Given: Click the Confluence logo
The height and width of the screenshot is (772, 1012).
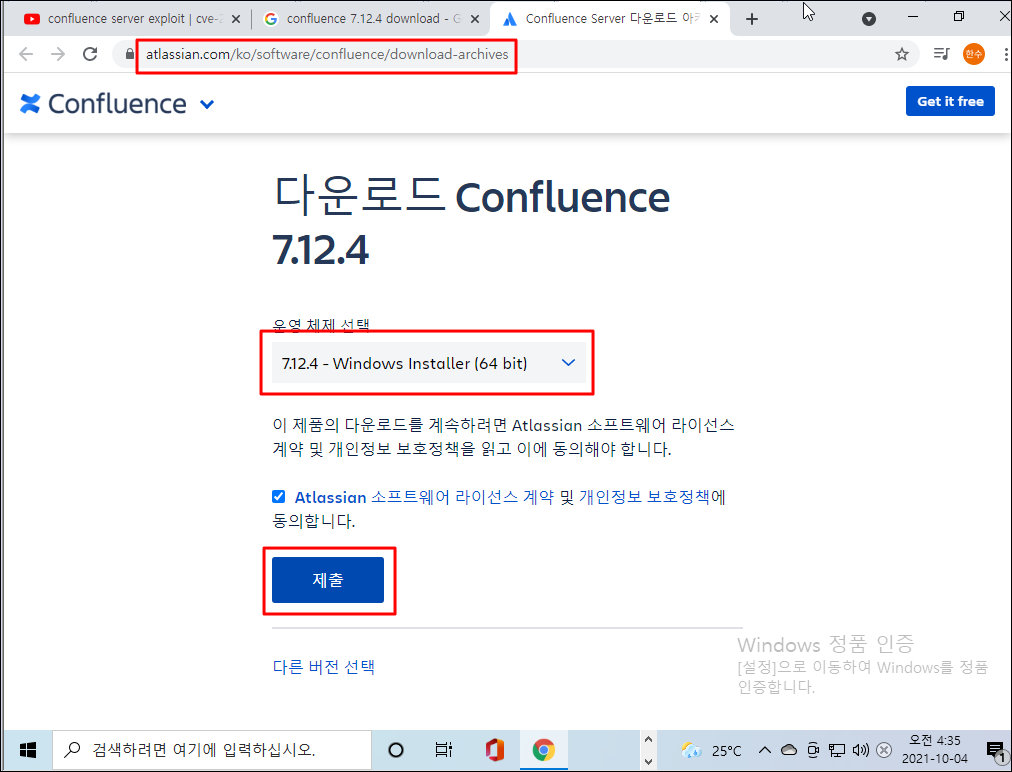Looking at the screenshot, I should point(103,103).
